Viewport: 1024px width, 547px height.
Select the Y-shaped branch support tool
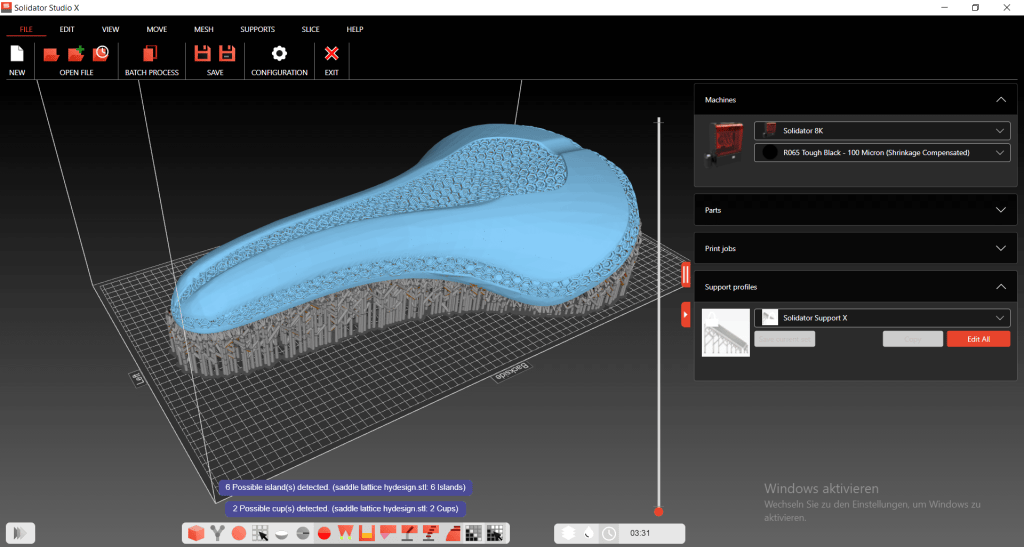click(217, 533)
